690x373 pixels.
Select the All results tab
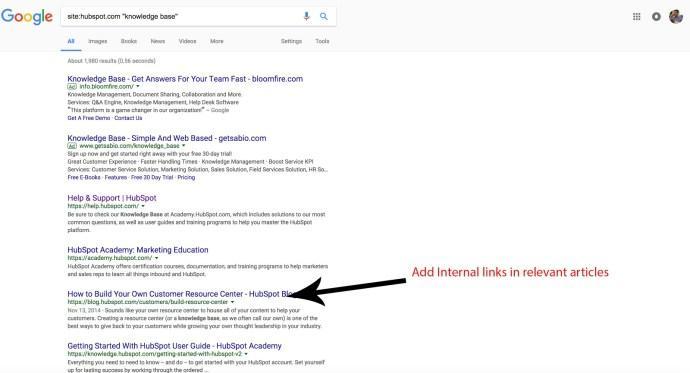click(x=71, y=41)
